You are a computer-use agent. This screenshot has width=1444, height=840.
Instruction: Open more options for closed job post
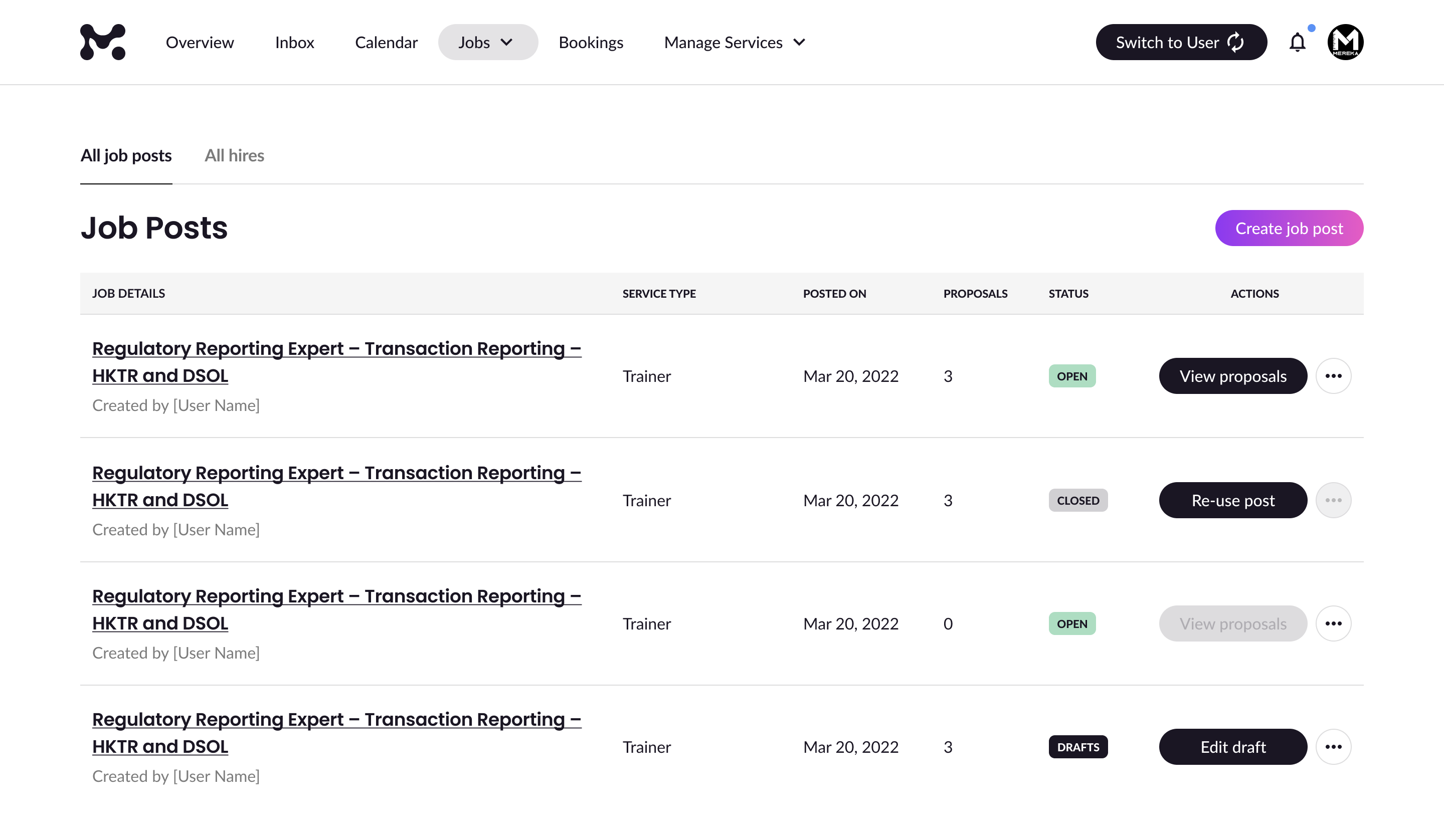[1333, 500]
